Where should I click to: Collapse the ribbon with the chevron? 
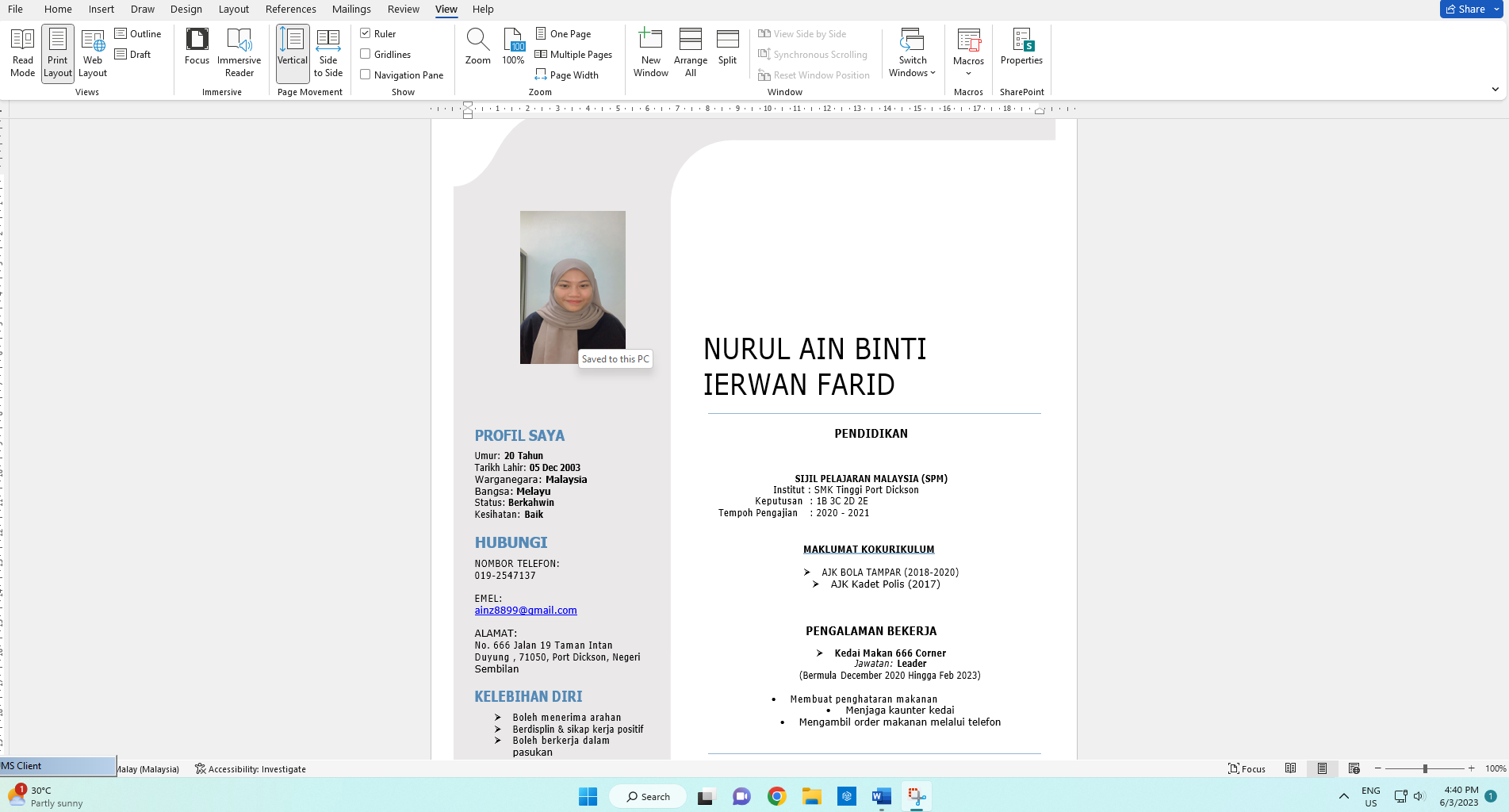click(1495, 90)
